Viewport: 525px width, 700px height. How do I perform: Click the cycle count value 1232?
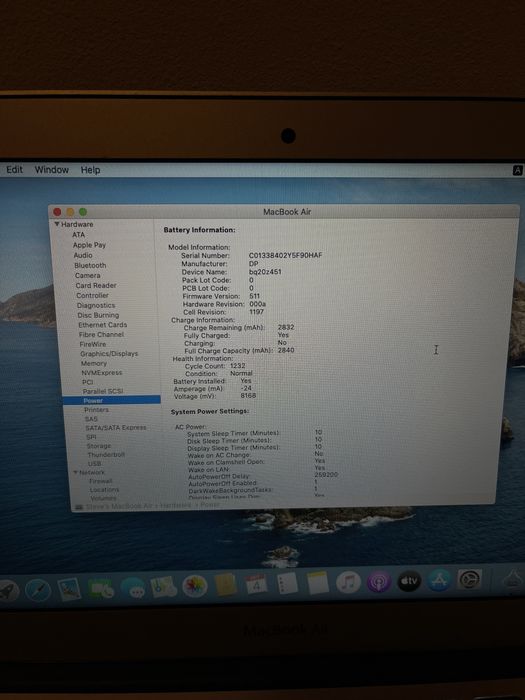click(238, 366)
